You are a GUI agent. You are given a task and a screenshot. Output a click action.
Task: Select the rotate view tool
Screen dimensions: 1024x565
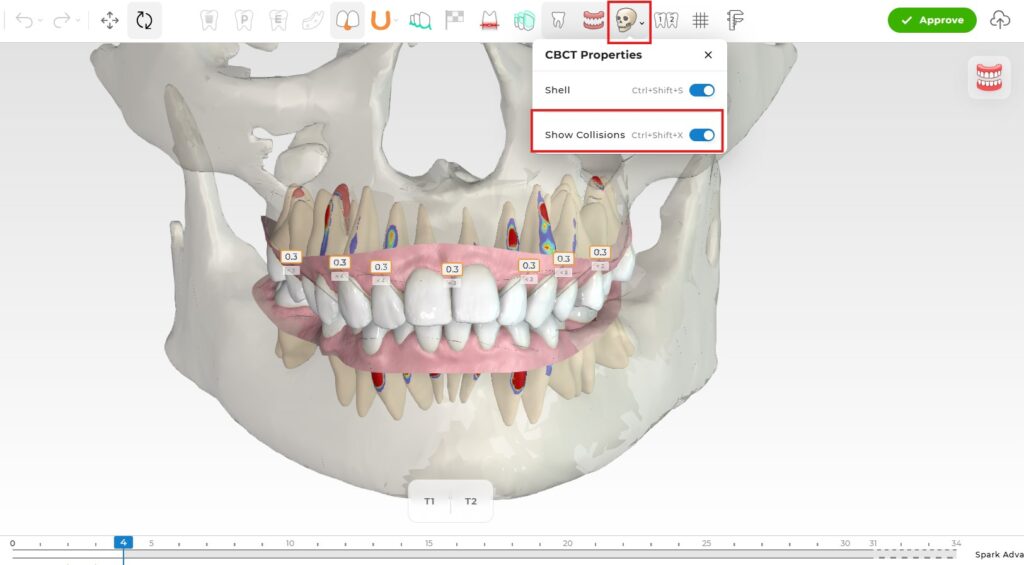pos(144,20)
